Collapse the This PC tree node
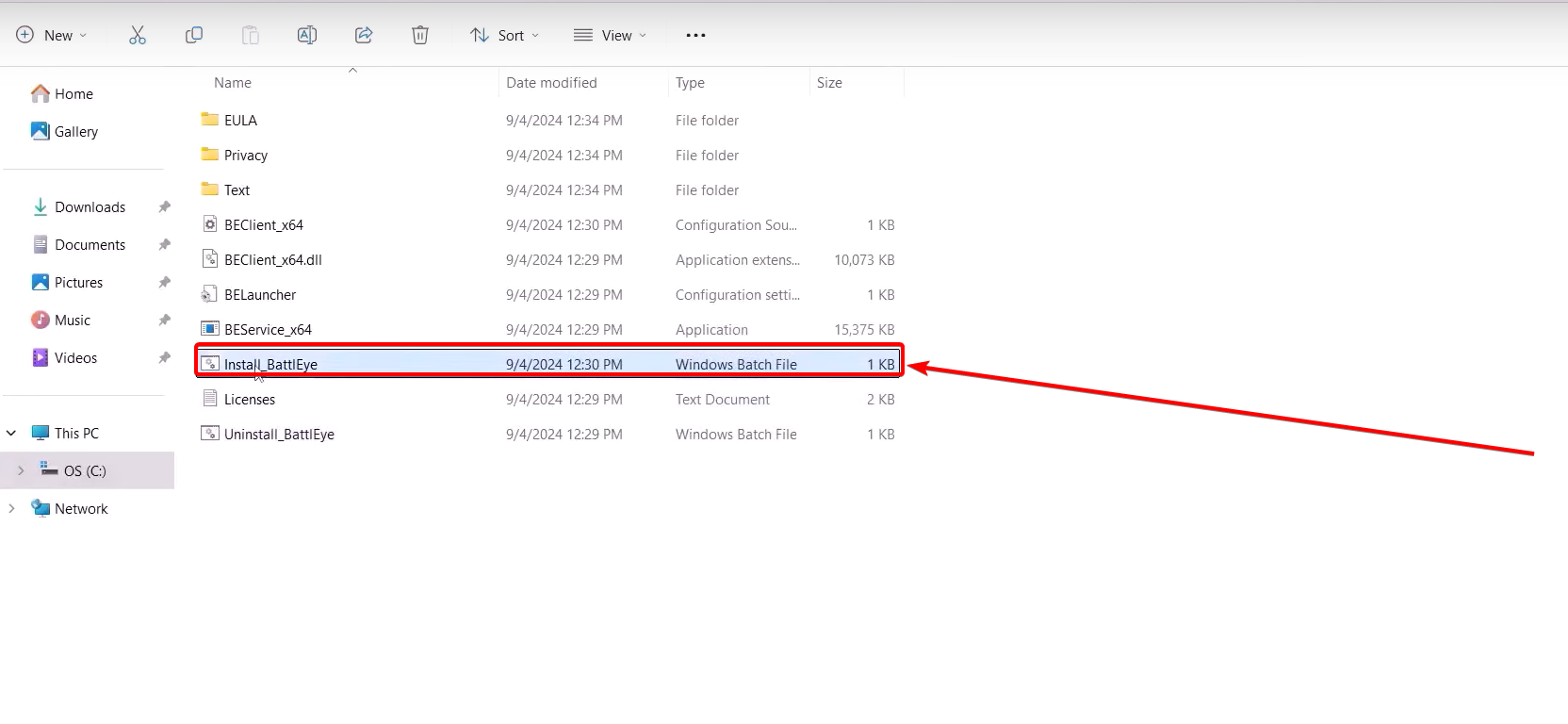This screenshot has height=724, width=1568. pos(11,433)
